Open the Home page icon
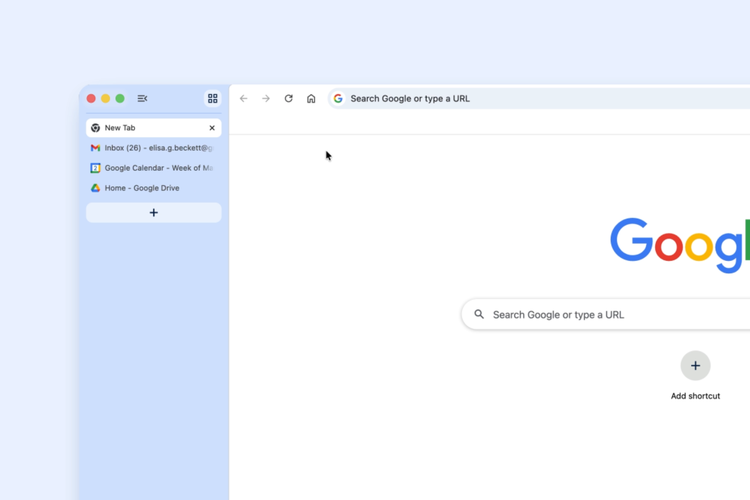The image size is (750, 500). tap(311, 99)
